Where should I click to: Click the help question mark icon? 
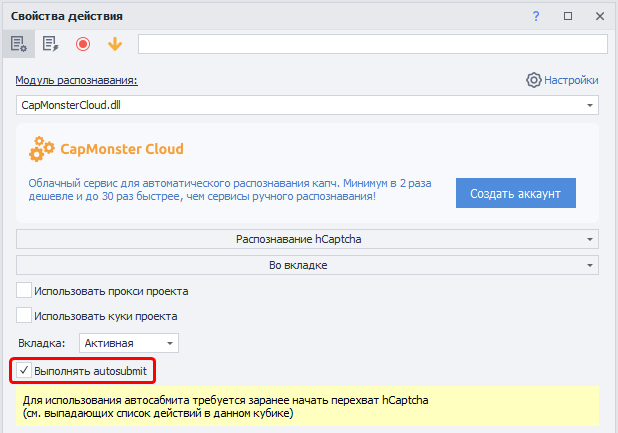tap(536, 16)
